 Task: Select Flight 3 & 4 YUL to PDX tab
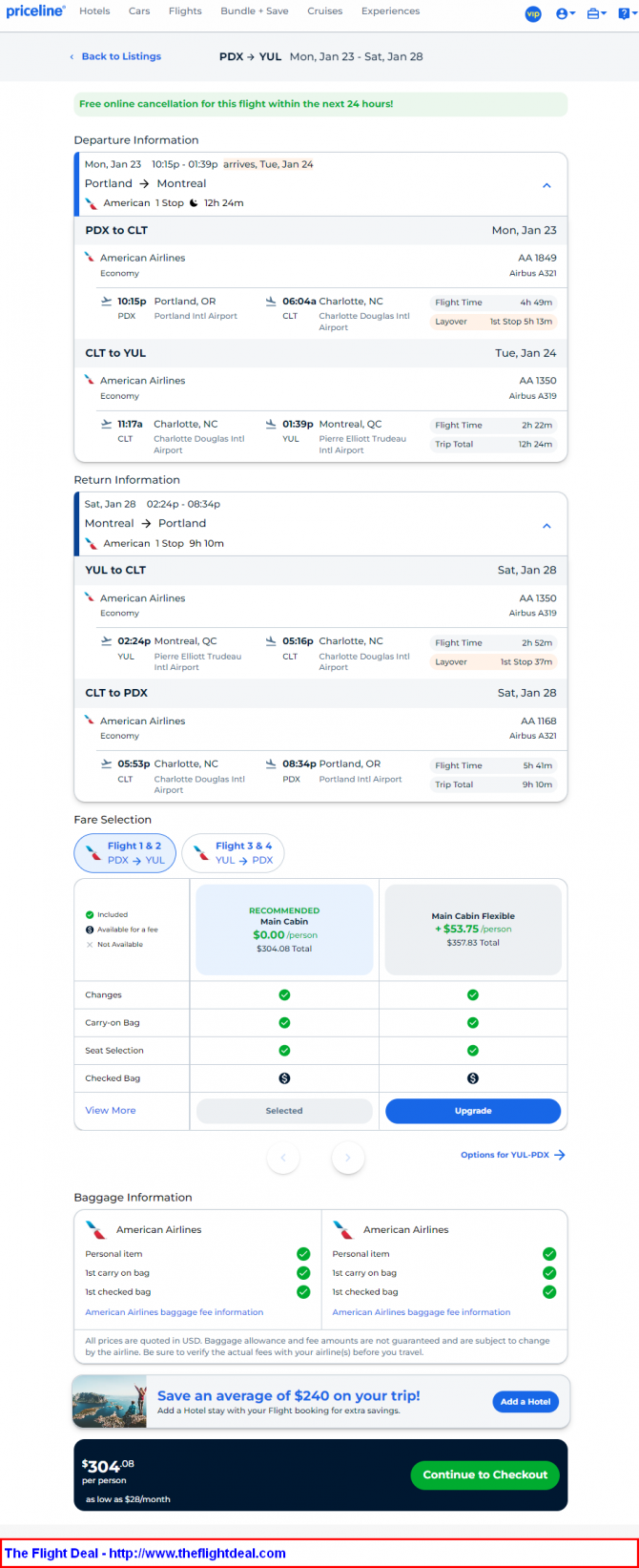[233, 853]
